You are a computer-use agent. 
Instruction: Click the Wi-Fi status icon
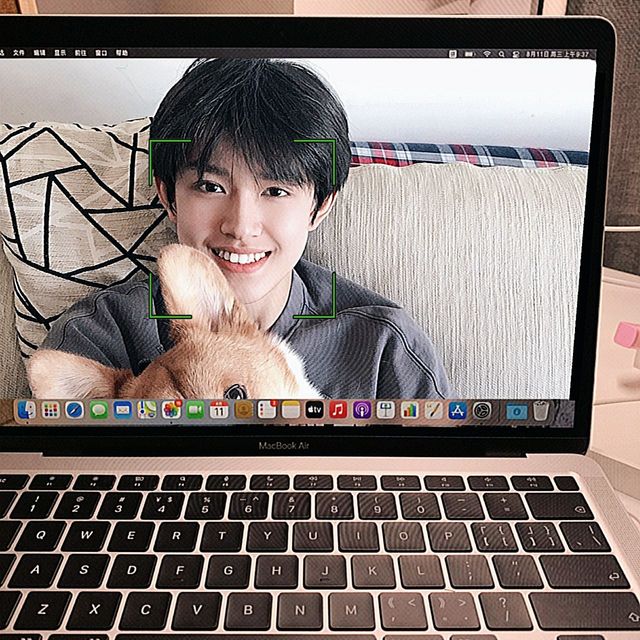pos(487,54)
